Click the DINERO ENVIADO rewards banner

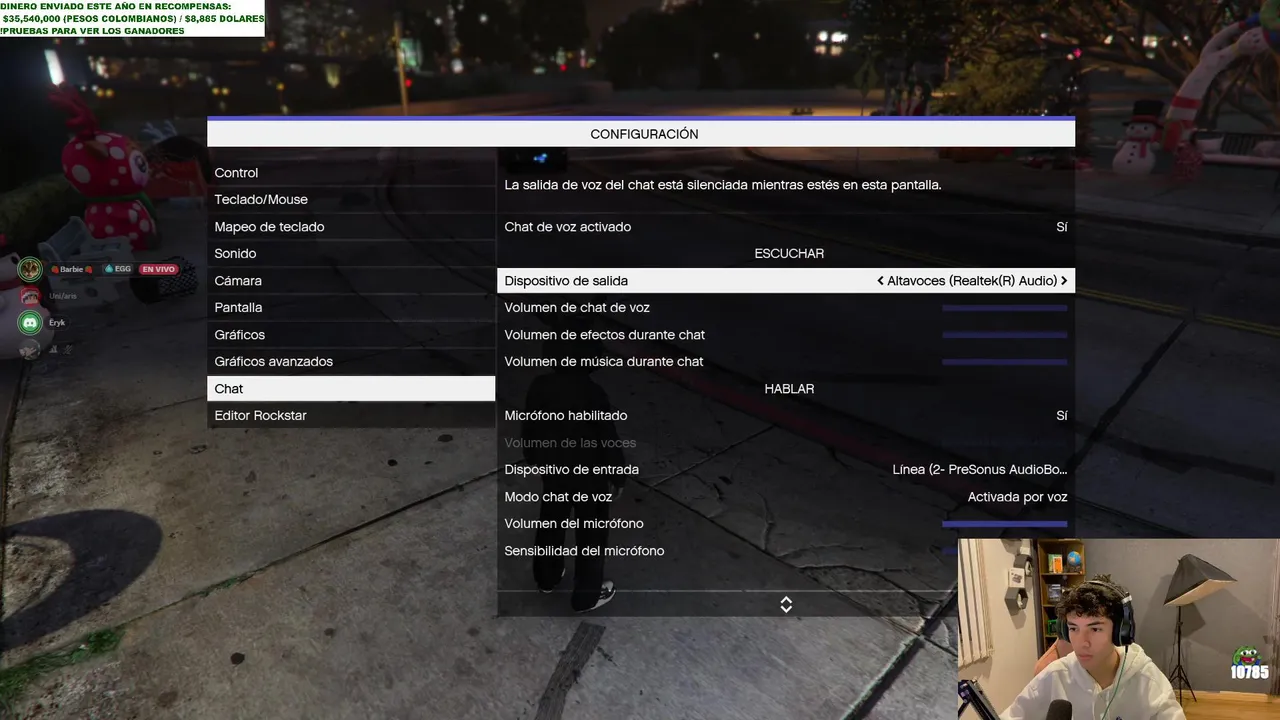tap(132, 18)
